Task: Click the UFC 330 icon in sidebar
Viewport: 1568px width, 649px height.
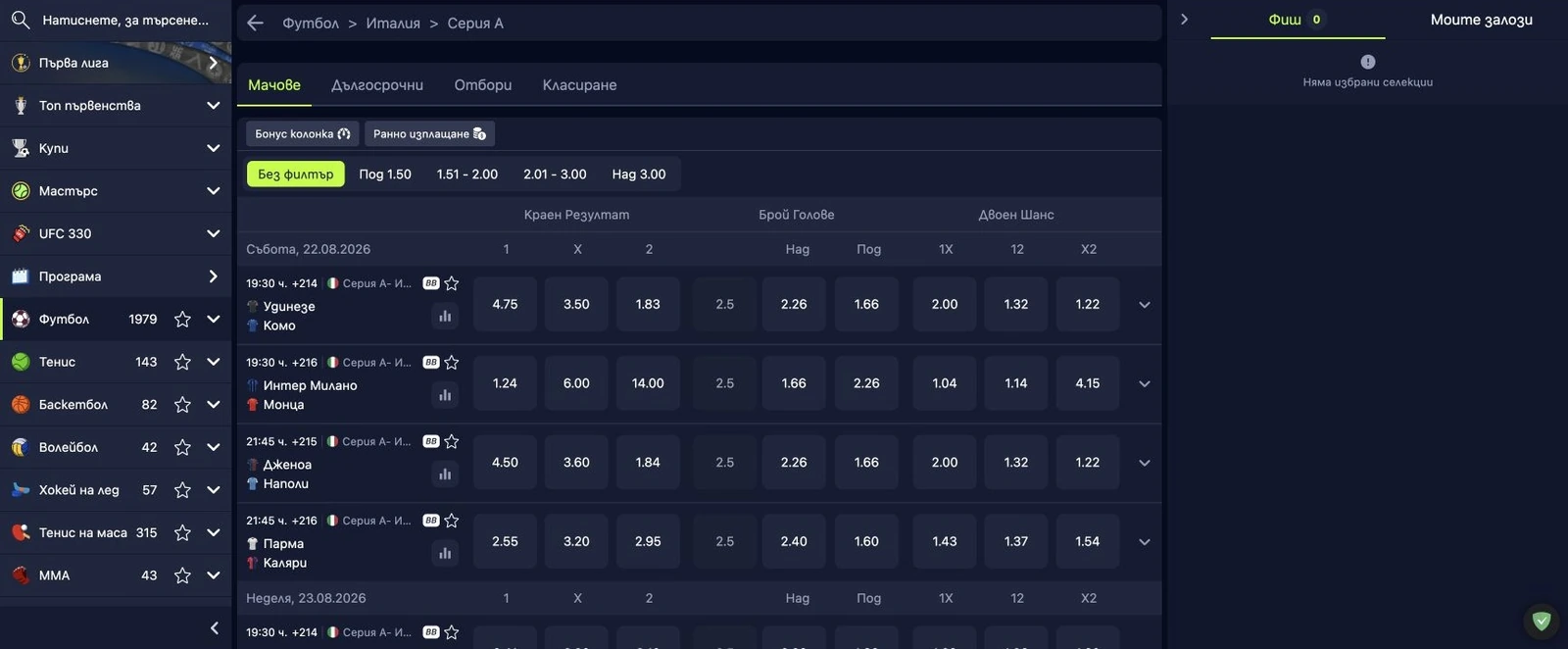Action: [x=21, y=233]
